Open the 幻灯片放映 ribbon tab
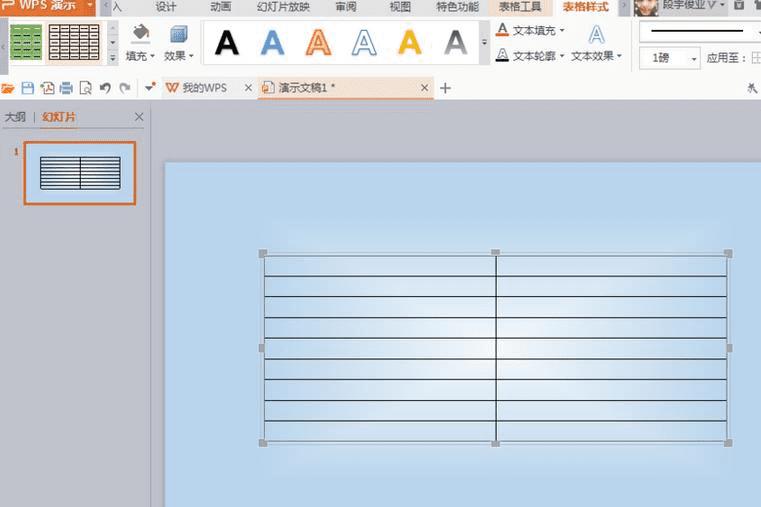The height and width of the screenshot is (507, 761). point(283,7)
